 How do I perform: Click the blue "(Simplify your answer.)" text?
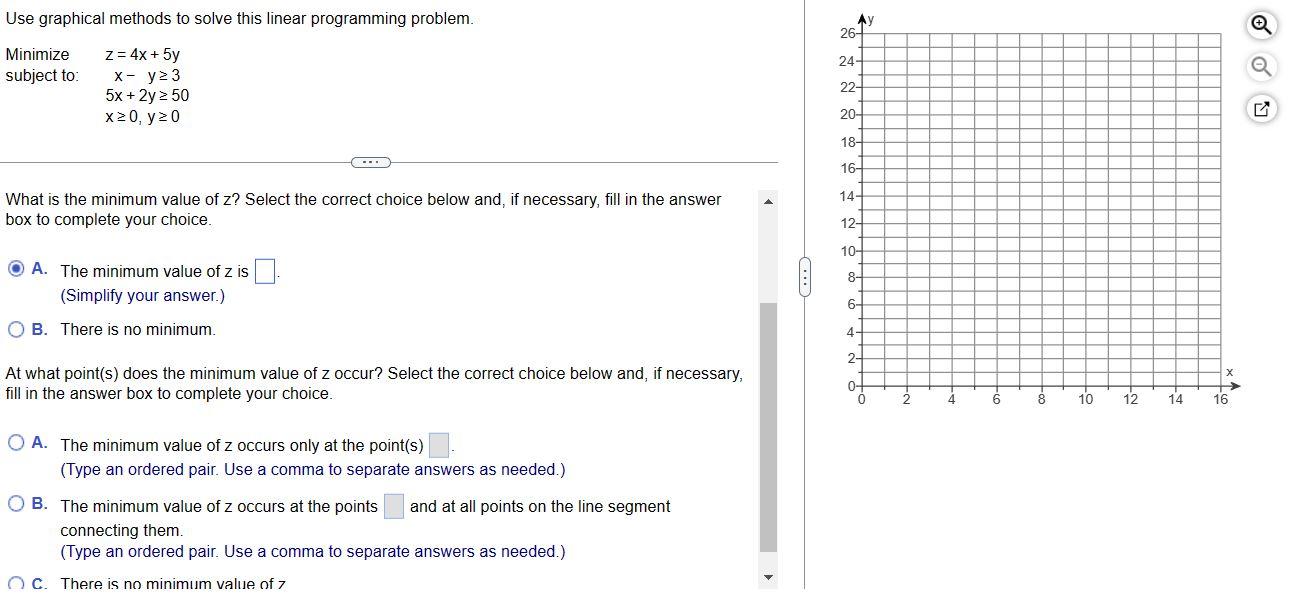pyautogui.click(x=142, y=295)
